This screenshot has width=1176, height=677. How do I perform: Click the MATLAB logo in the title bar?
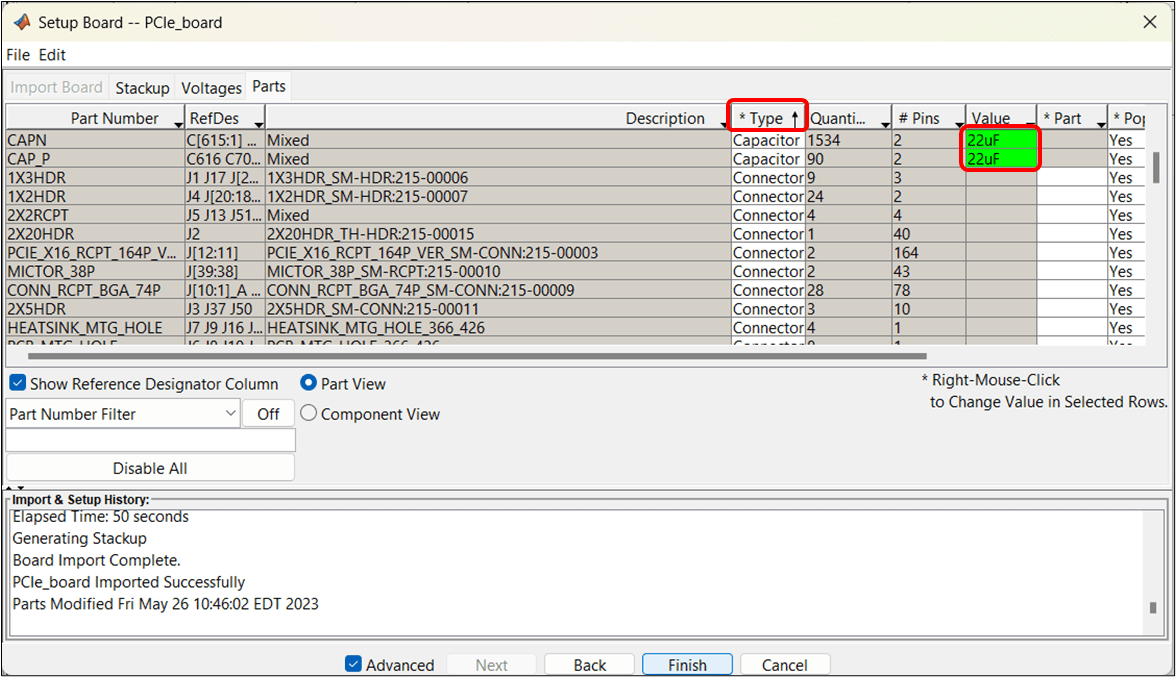(22, 22)
